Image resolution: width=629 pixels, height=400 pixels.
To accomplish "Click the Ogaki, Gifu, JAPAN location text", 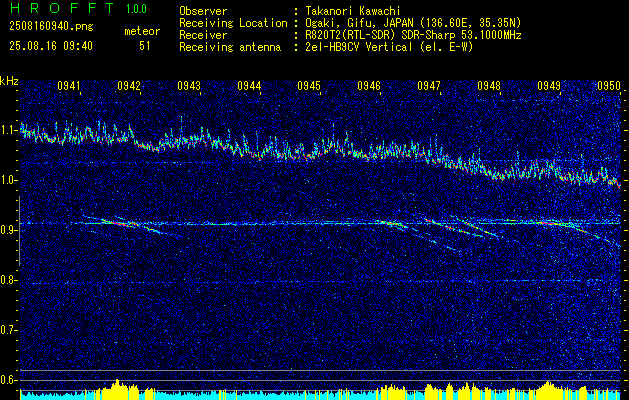I will pos(413,23).
